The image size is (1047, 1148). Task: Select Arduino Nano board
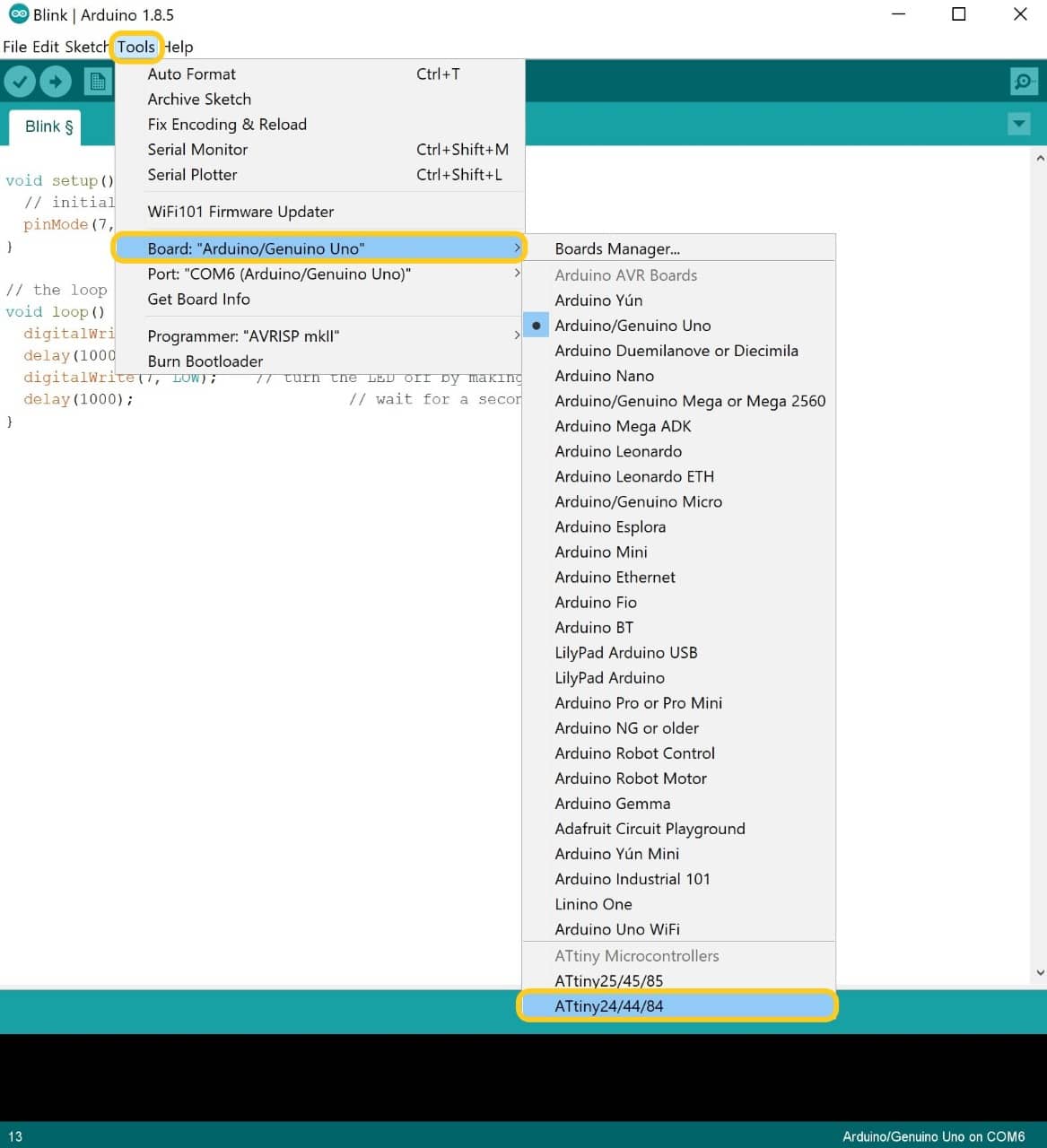pyautogui.click(x=678, y=376)
